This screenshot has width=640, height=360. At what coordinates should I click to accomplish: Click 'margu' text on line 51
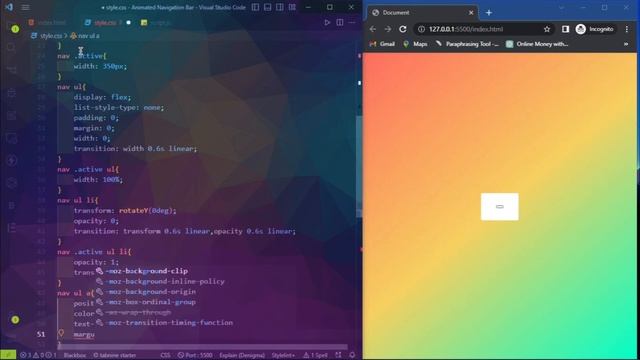click(84, 334)
